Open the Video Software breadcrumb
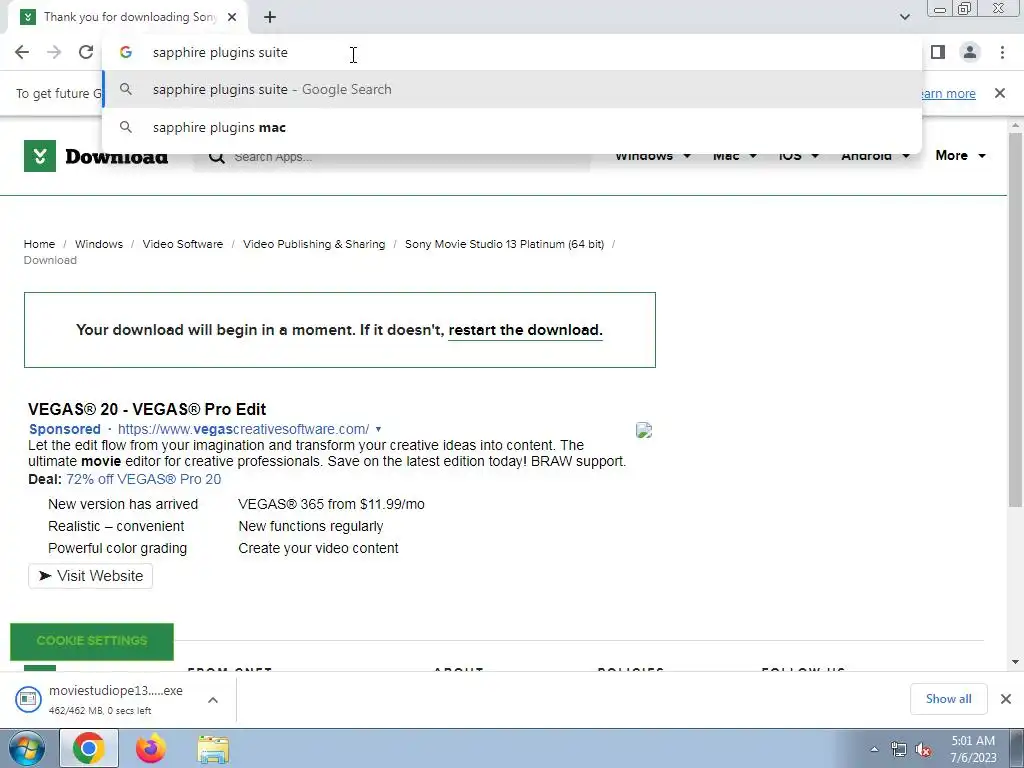Viewport: 1024px width, 768px height. [183, 244]
